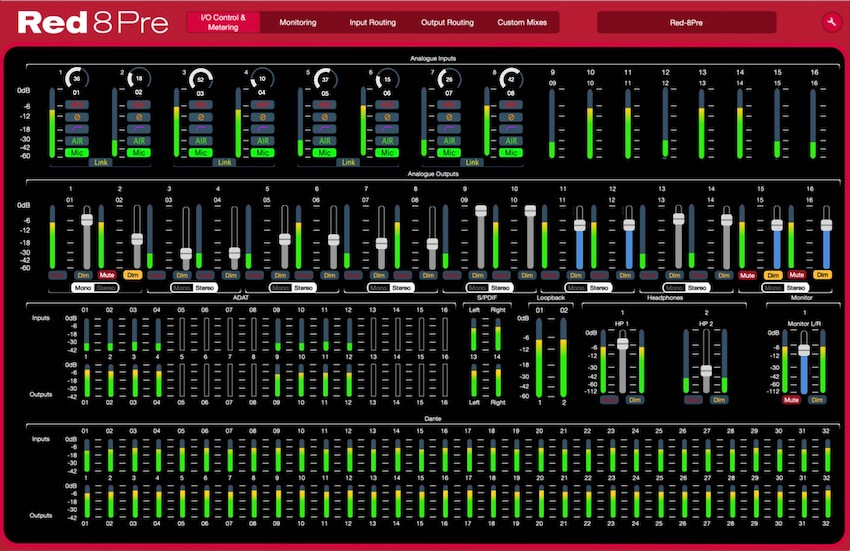Dim analogue output 1

point(83,275)
